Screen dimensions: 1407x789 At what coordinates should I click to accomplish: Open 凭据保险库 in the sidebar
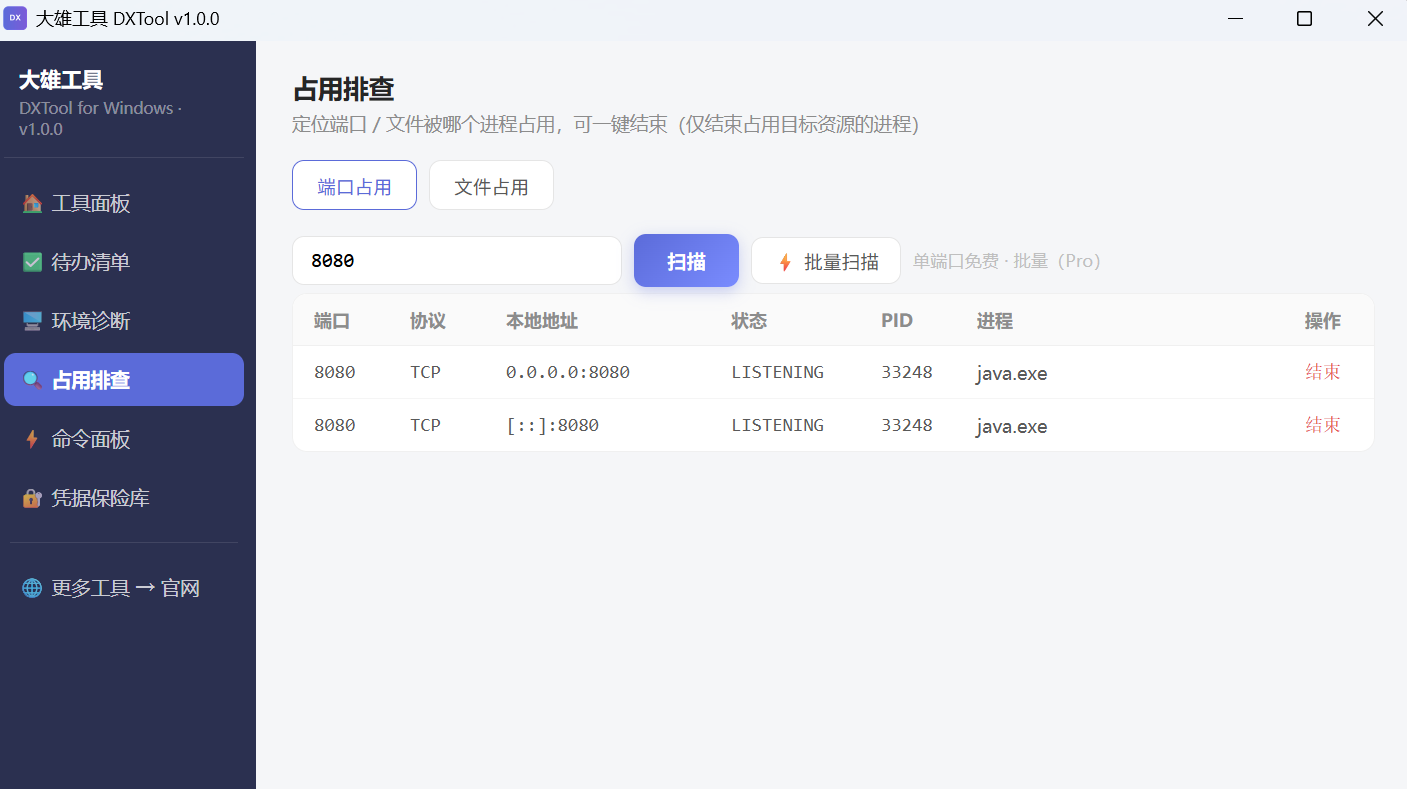[124, 498]
